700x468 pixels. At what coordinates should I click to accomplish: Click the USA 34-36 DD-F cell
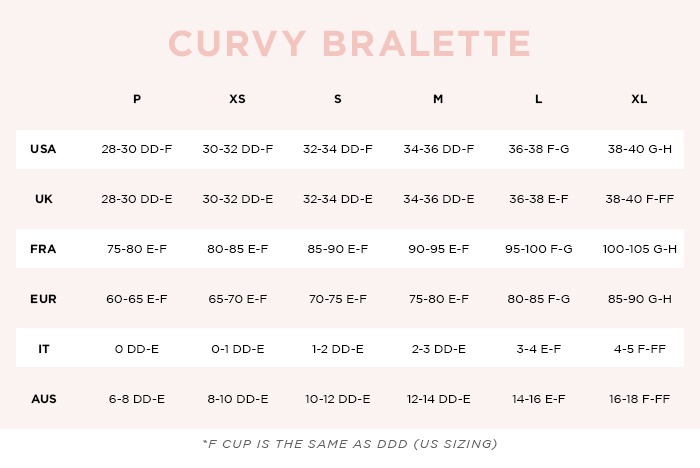[438, 149]
